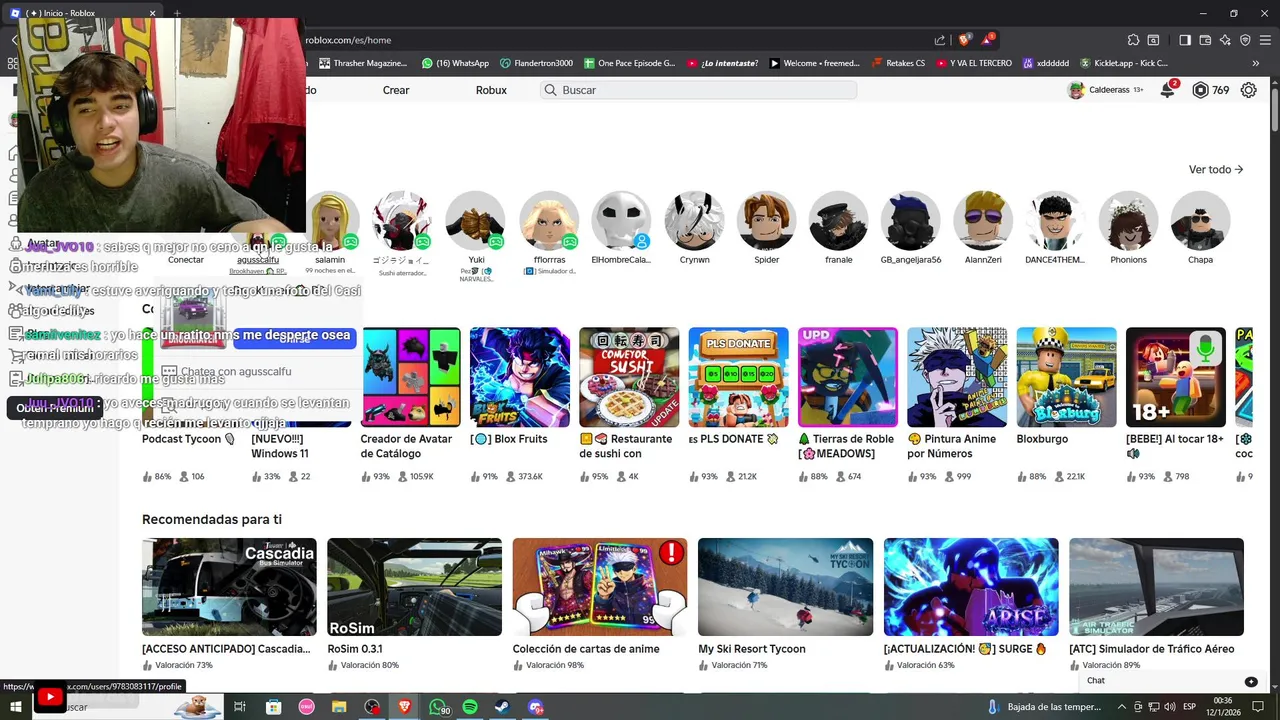Open friend Chapa's avatar
Image resolution: width=1280 pixels, height=720 pixels.
(1200, 221)
